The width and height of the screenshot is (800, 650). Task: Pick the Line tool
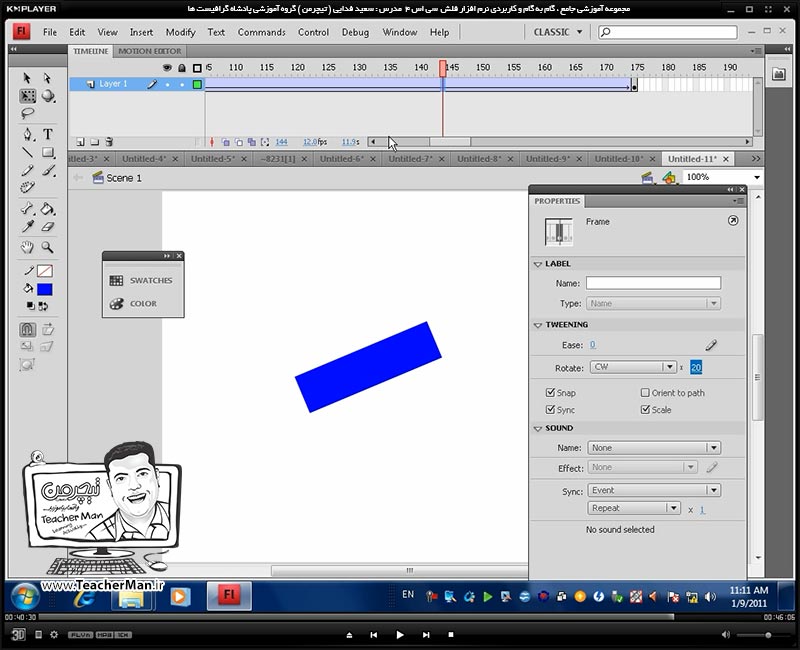click(28, 153)
